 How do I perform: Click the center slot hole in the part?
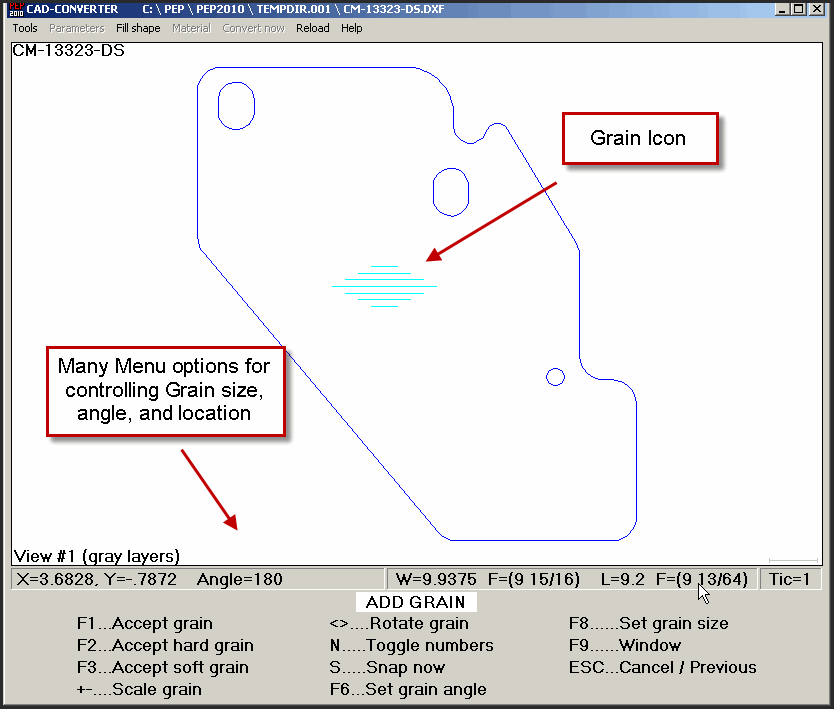450,191
